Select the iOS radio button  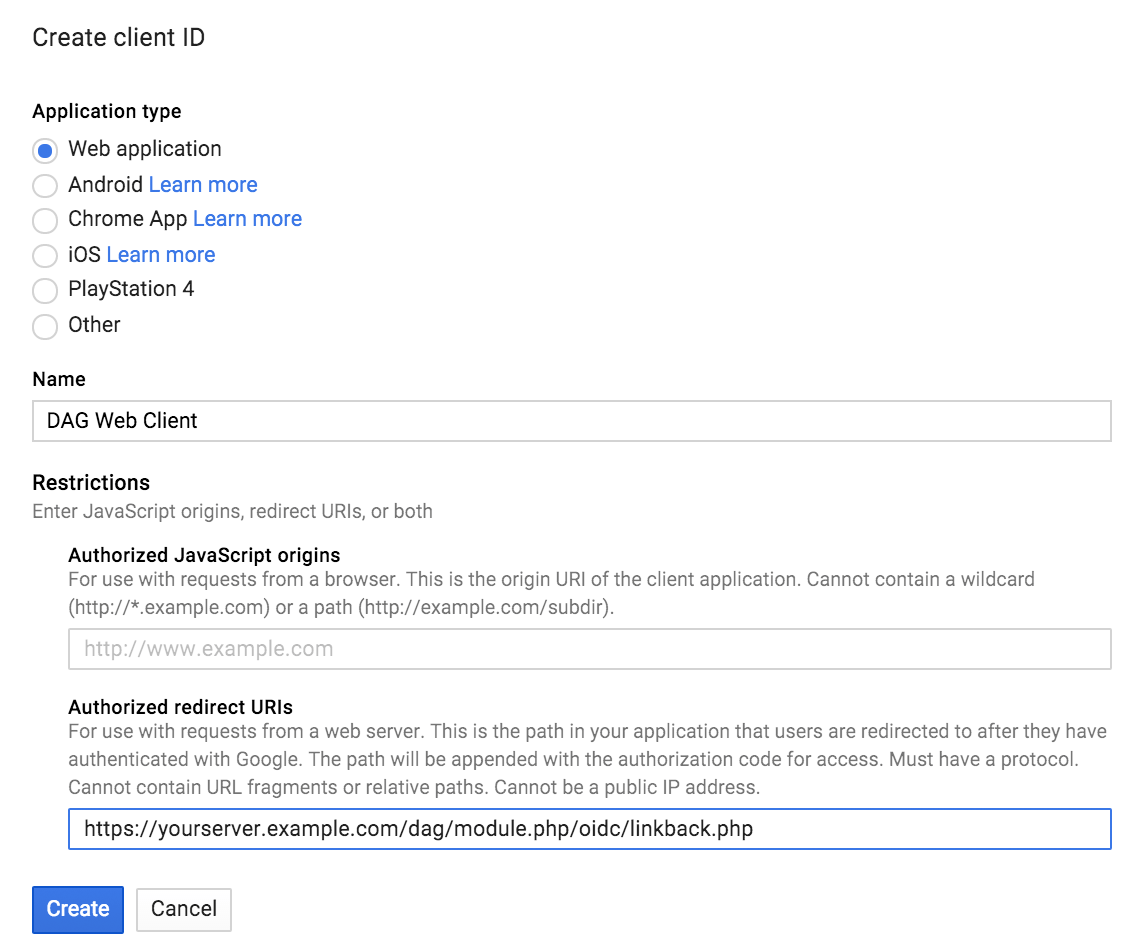[44, 255]
